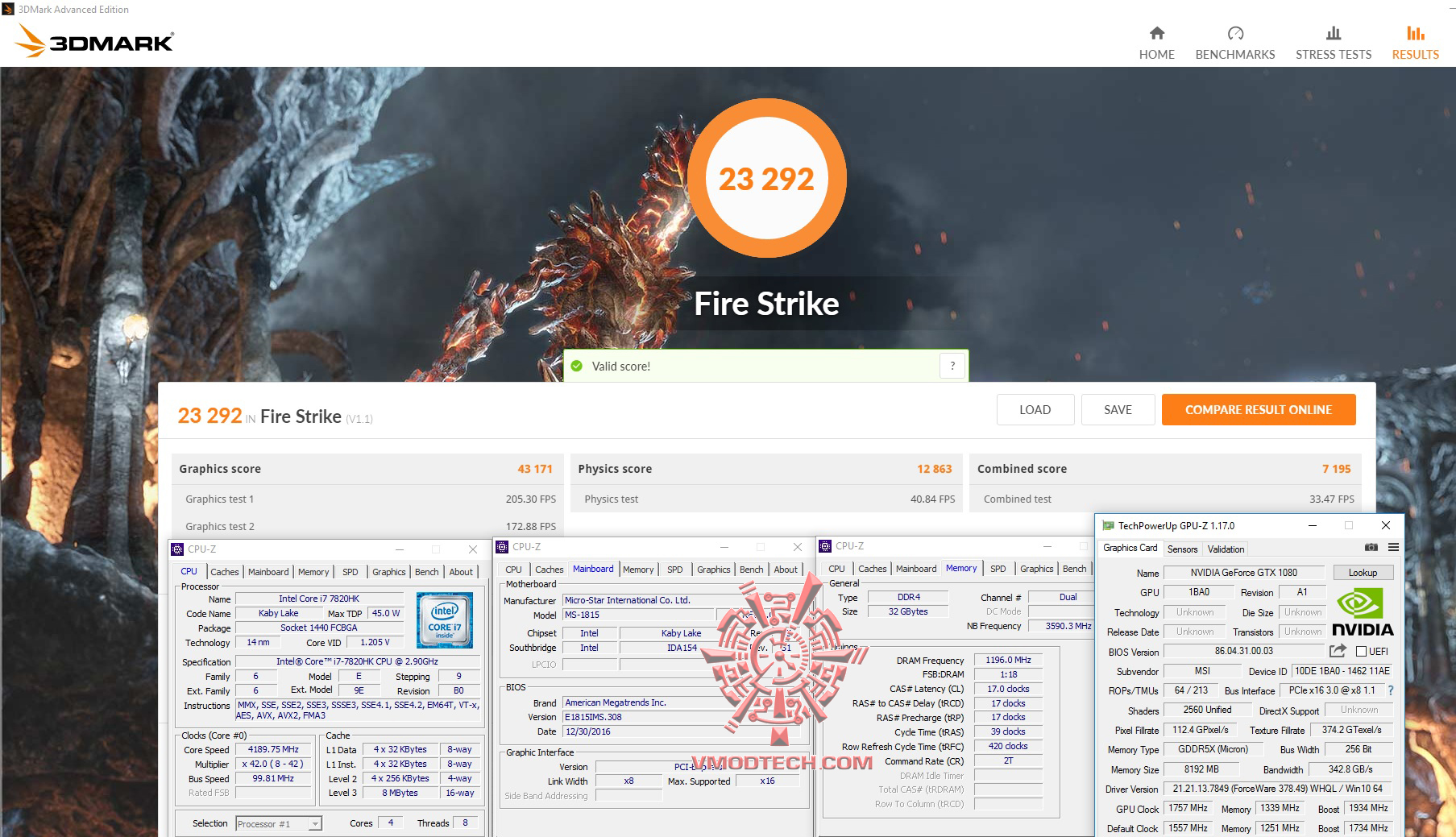Click the Multiplier value 'x 42.0 ( 8 - 42 )'

point(273,764)
